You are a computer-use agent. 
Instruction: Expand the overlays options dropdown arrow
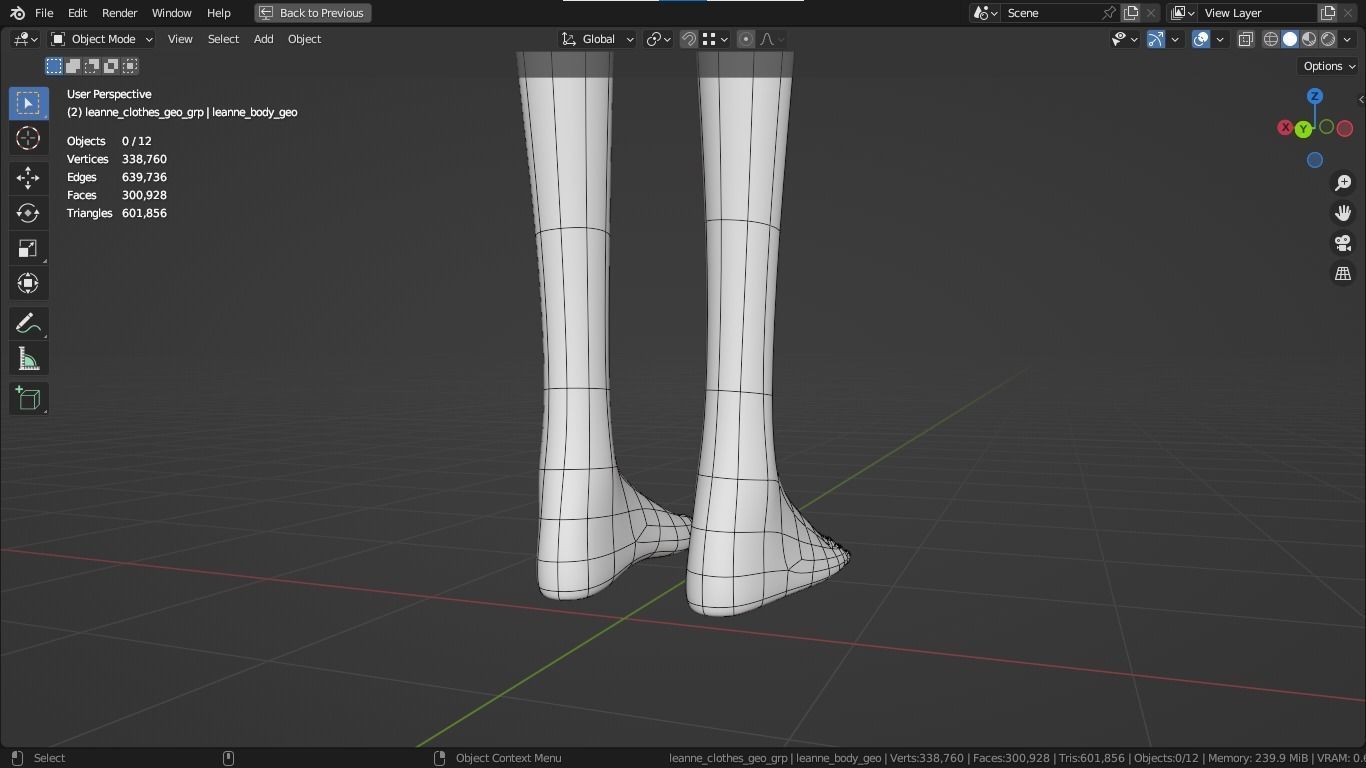[x=1220, y=39]
